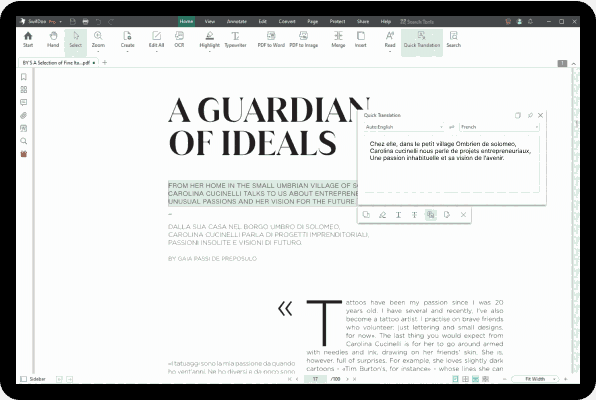Expand the Highlight dropdown arrow
The height and width of the screenshot is (400, 596).
pos(209,51)
